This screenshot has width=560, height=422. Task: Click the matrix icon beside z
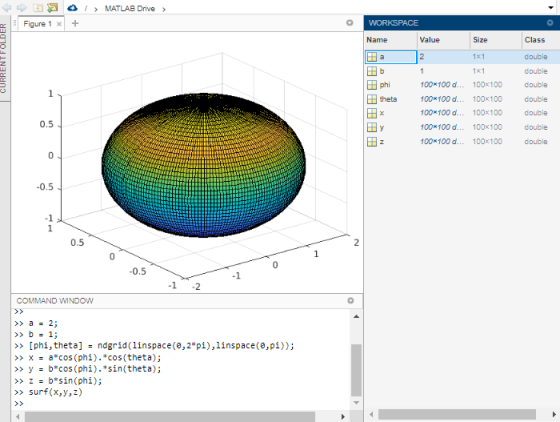tap(372, 142)
